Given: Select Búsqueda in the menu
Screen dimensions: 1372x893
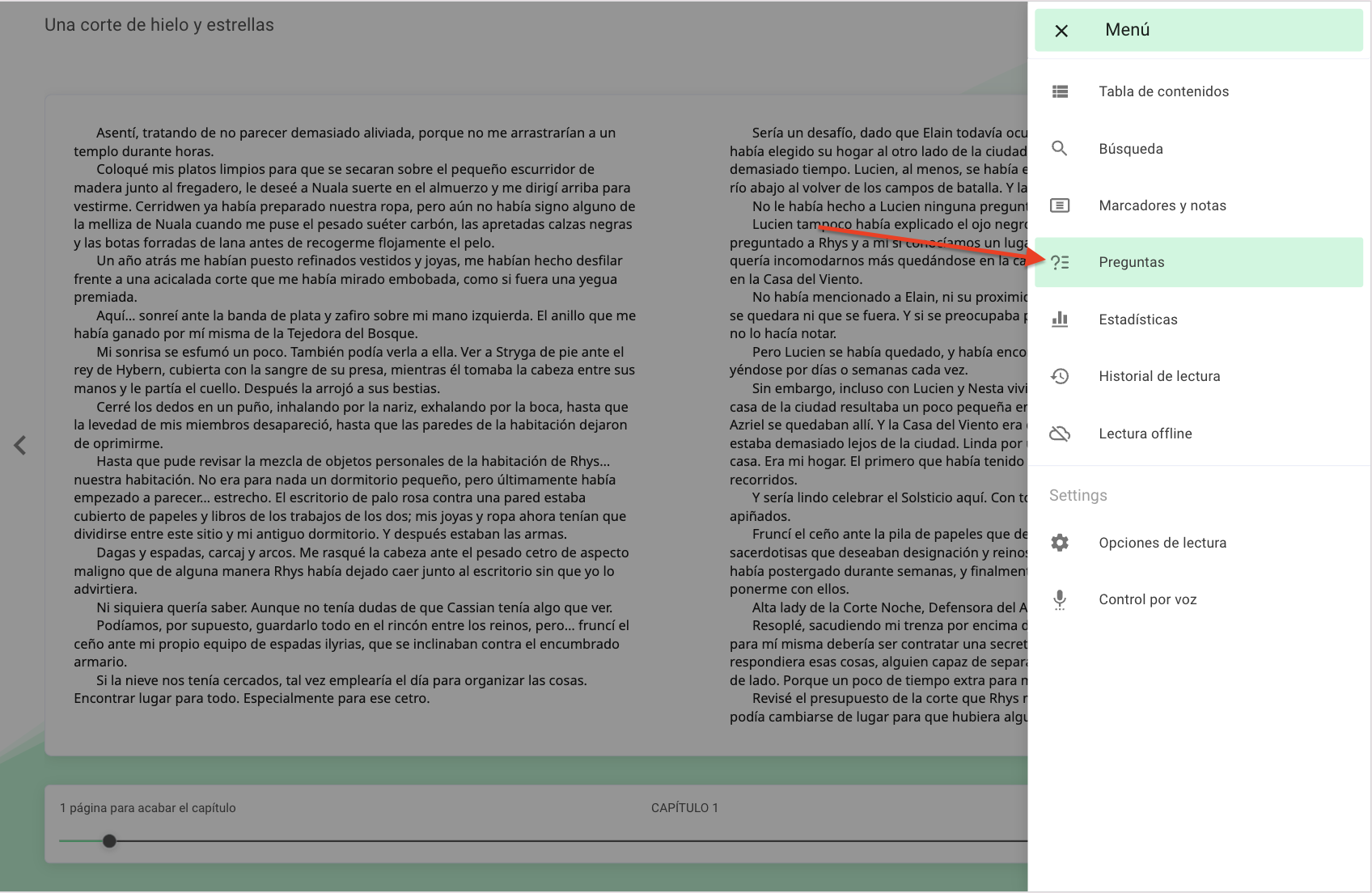Looking at the screenshot, I should point(1199,149).
